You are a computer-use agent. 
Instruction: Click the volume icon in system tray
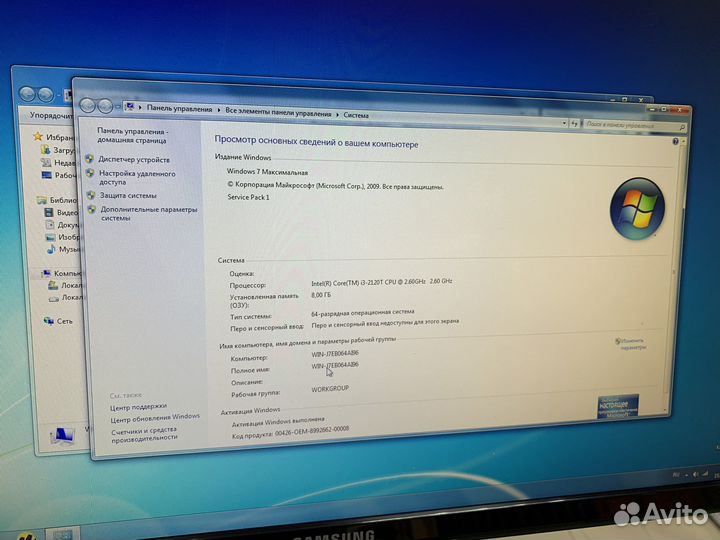[695, 474]
